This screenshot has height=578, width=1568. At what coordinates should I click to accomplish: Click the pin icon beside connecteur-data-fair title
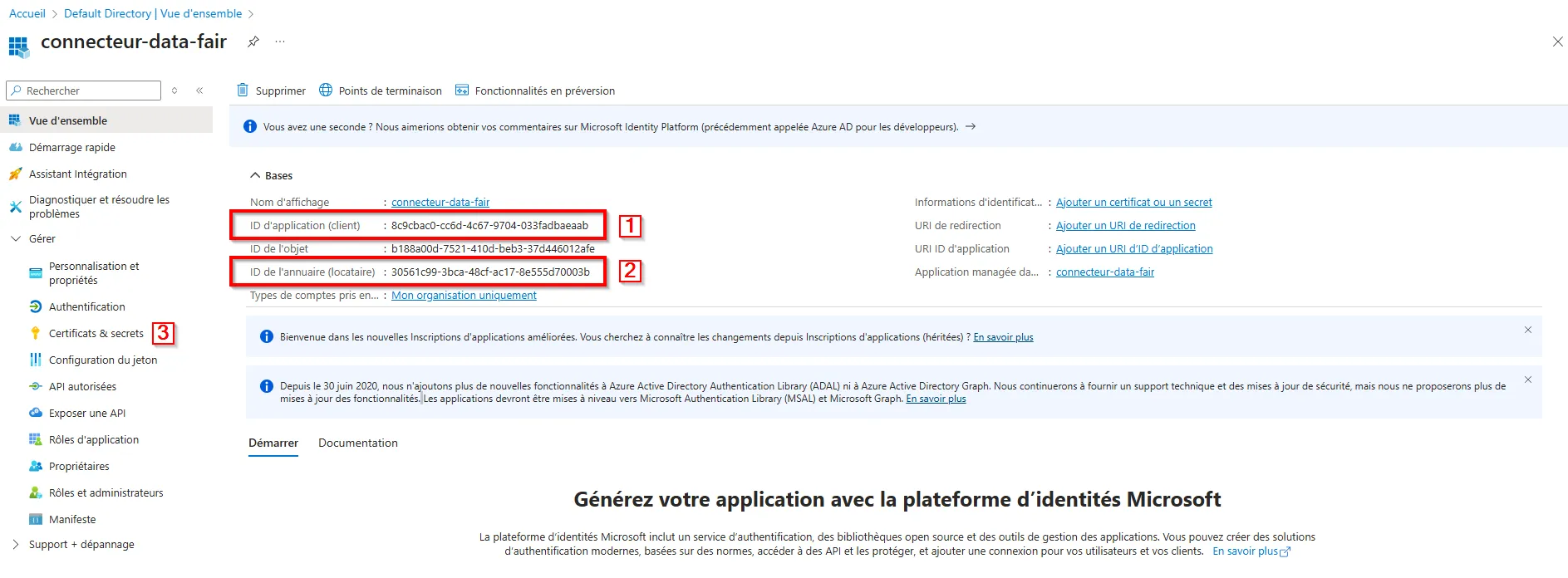[253, 42]
